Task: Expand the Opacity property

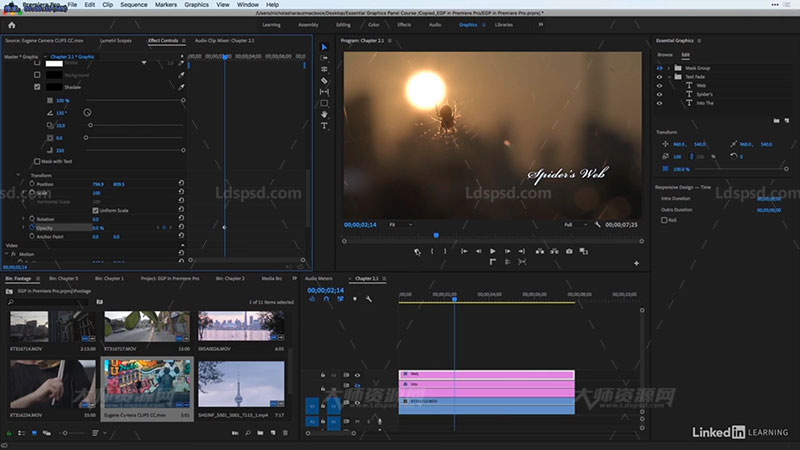Action: pos(23,228)
